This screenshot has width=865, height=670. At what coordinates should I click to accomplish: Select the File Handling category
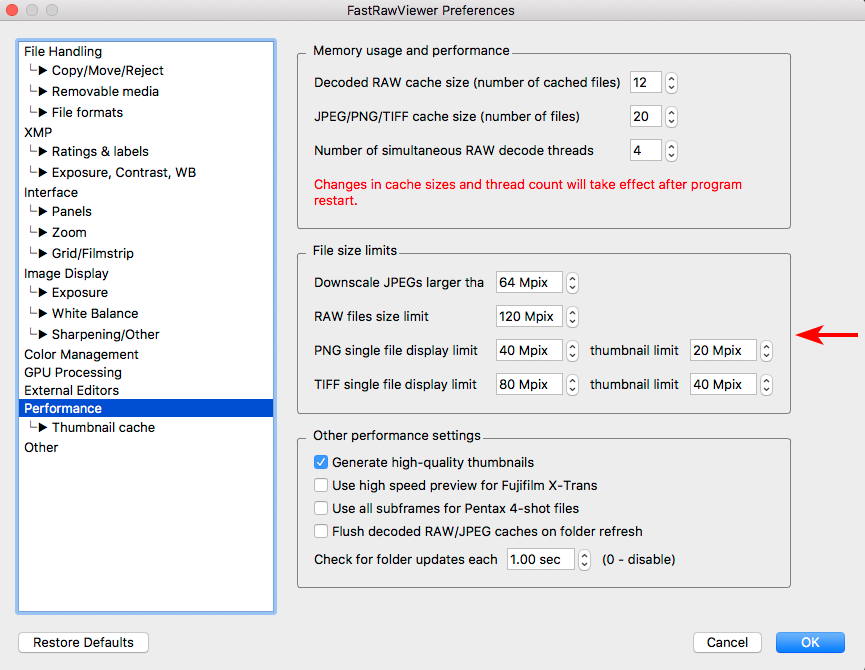tap(63, 51)
